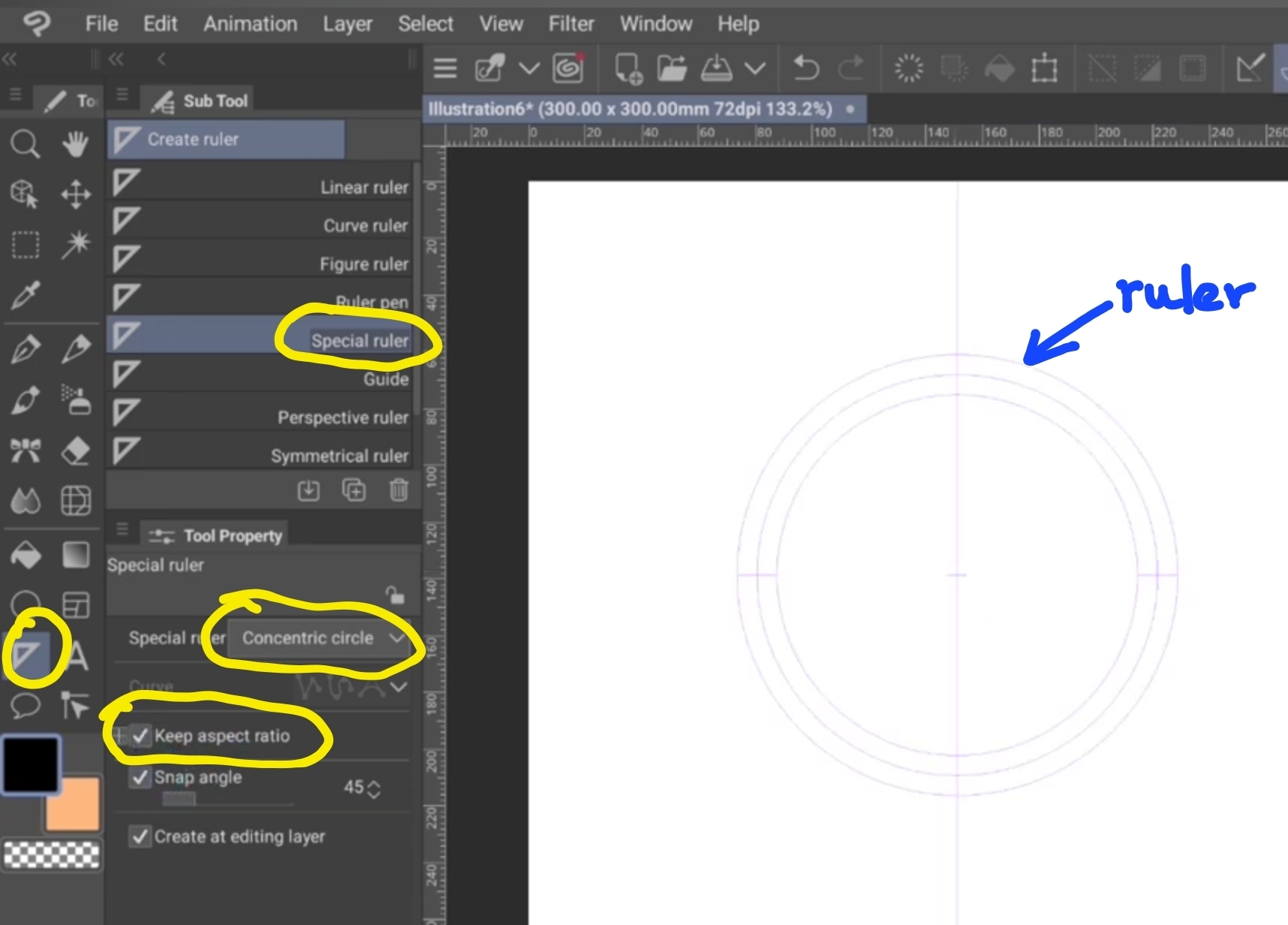Uncheck Keep aspect ratio checkbox
Screen dimensions: 1288x925
[x=140, y=736]
